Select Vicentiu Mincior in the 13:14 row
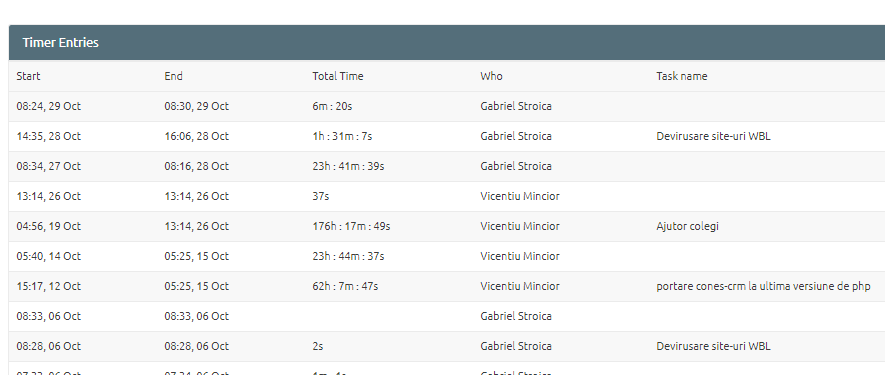 tap(520, 196)
